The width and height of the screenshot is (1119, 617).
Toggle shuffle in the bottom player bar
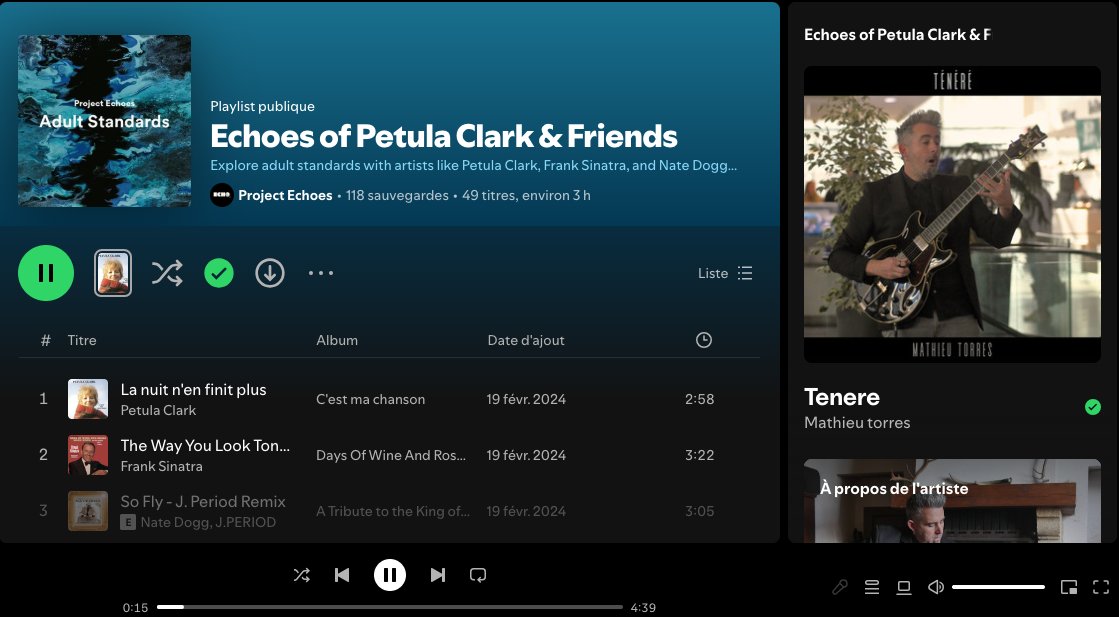coord(302,575)
